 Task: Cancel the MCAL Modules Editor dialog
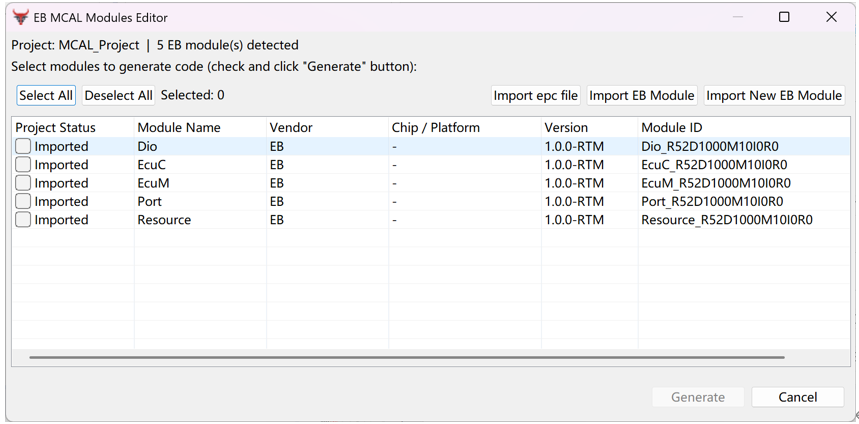pos(798,397)
